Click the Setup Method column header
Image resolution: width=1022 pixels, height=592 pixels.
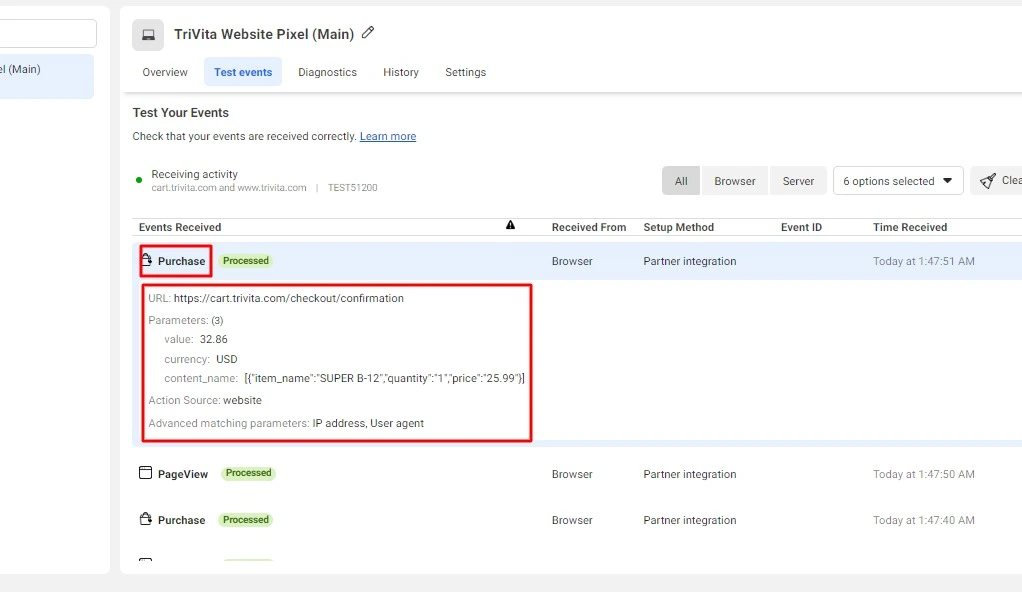point(679,227)
